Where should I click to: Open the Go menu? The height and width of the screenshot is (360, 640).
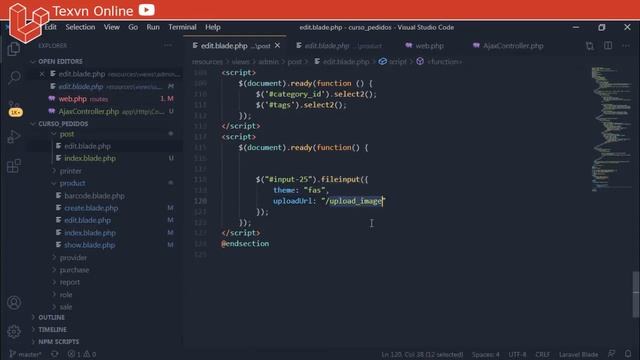click(133, 27)
